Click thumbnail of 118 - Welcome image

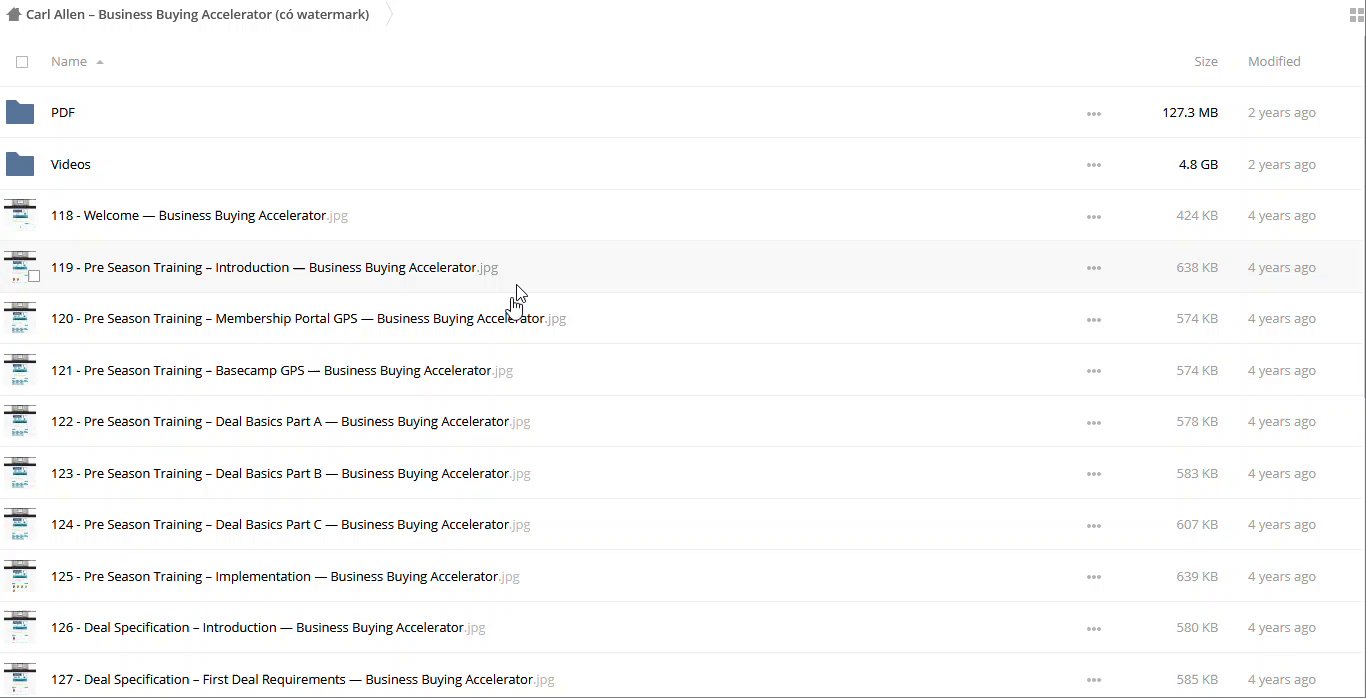(x=20, y=215)
